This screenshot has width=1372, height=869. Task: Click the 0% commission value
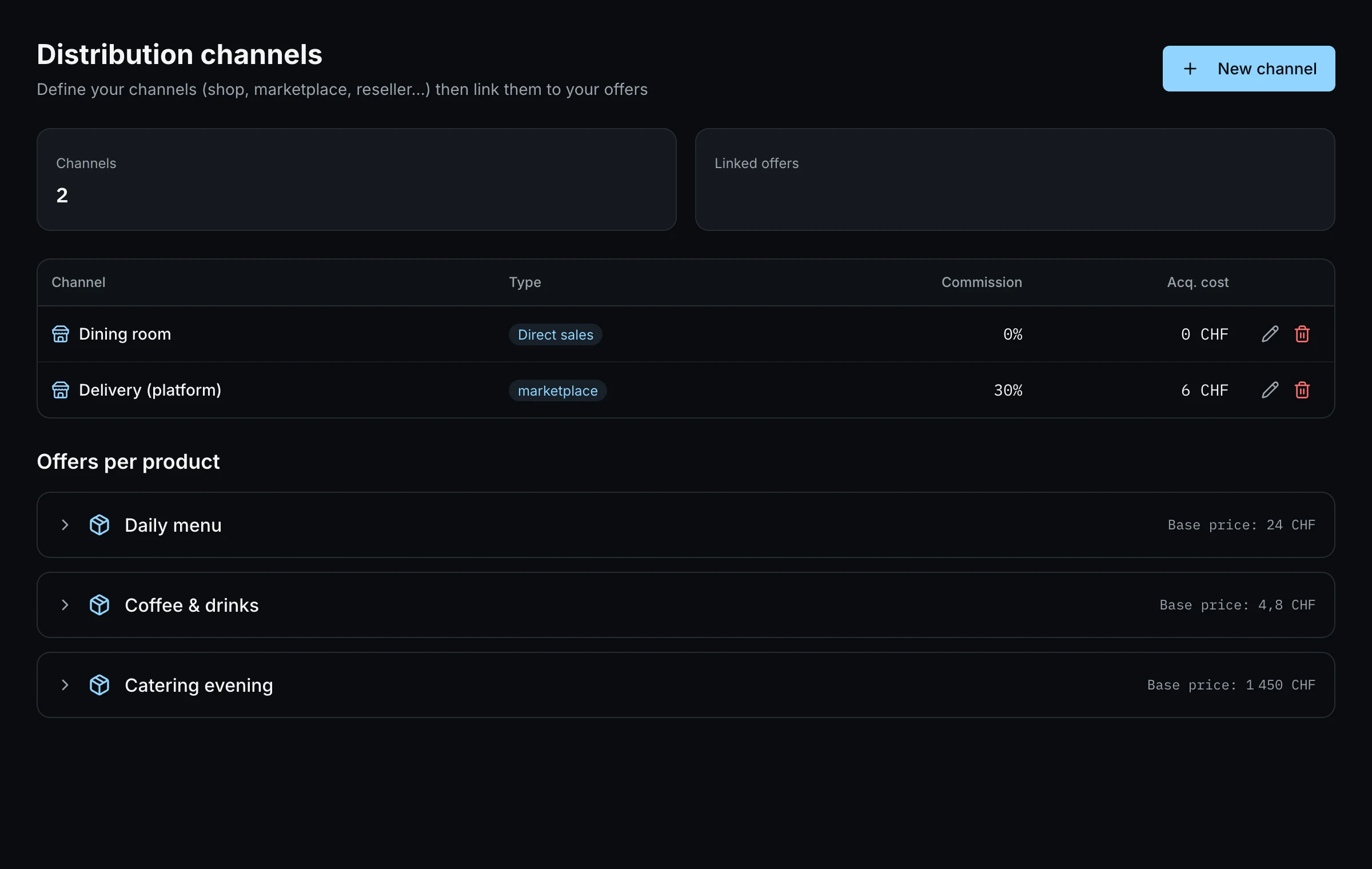tap(1012, 334)
